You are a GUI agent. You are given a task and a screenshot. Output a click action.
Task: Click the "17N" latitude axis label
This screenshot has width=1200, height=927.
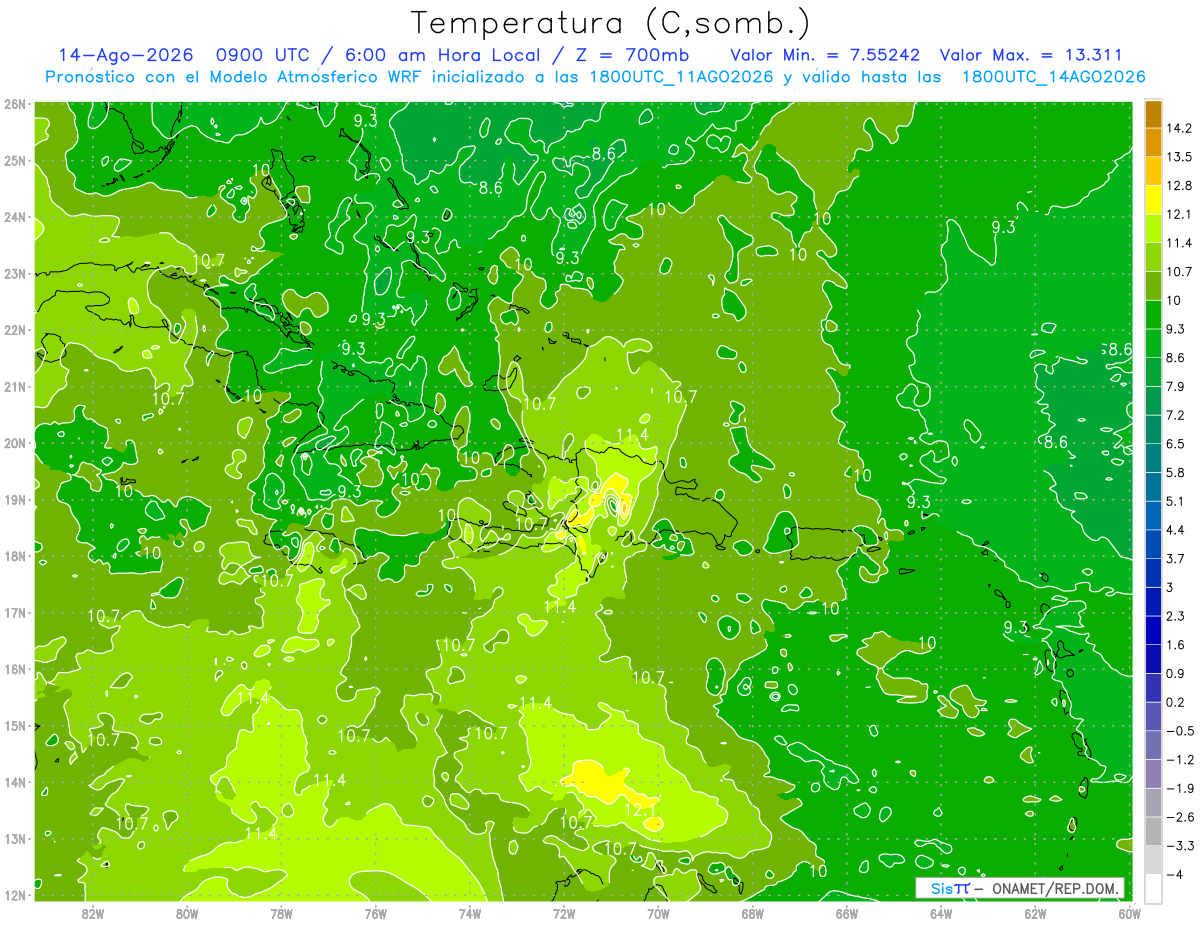click(x=15, y=612)
